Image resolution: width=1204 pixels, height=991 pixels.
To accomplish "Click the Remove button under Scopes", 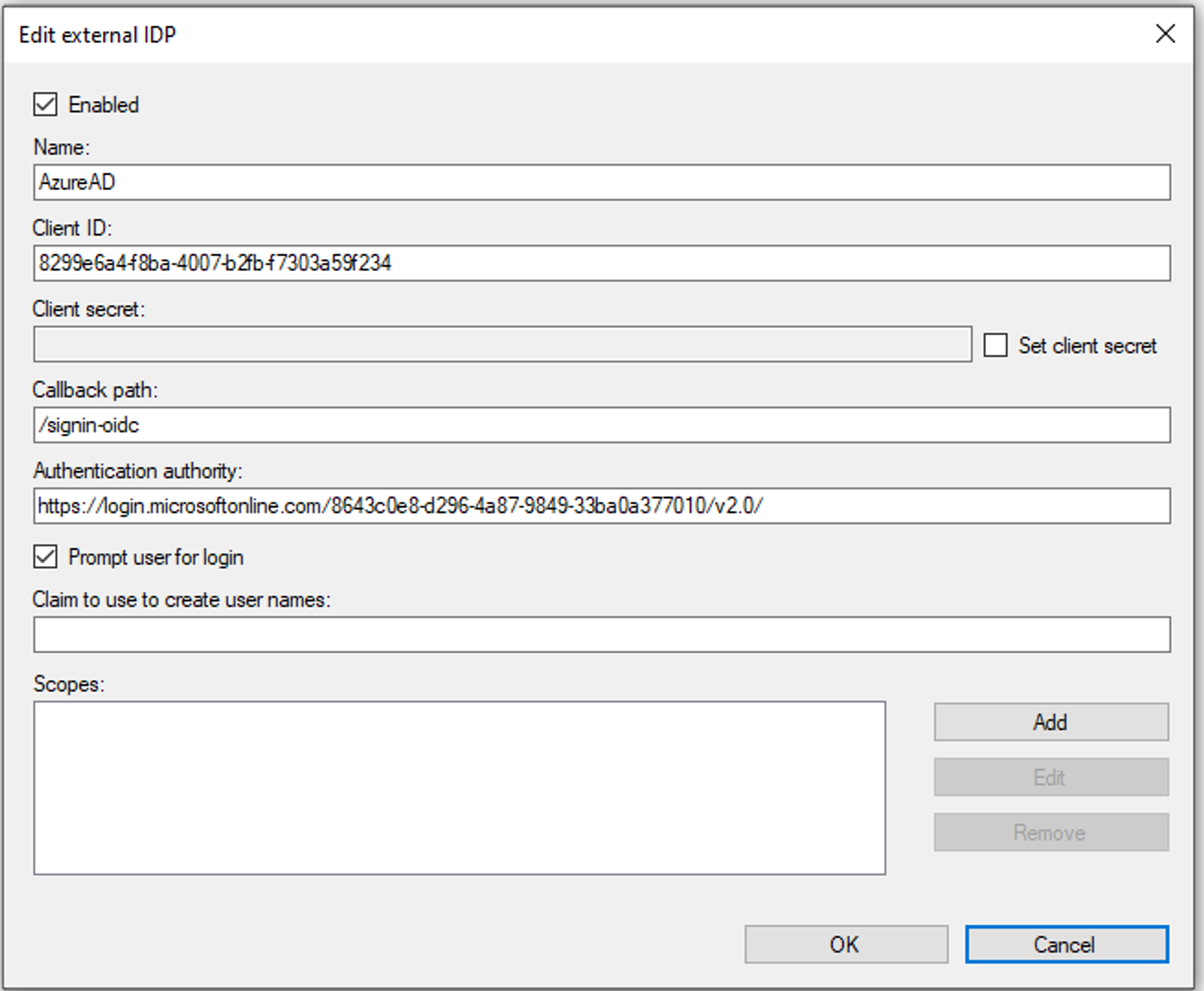I will [x=1050, y=832].
